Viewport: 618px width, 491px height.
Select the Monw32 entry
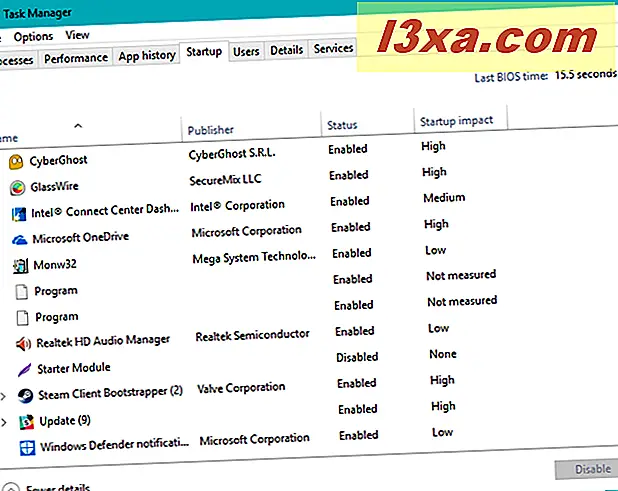(x=55, y=264)
